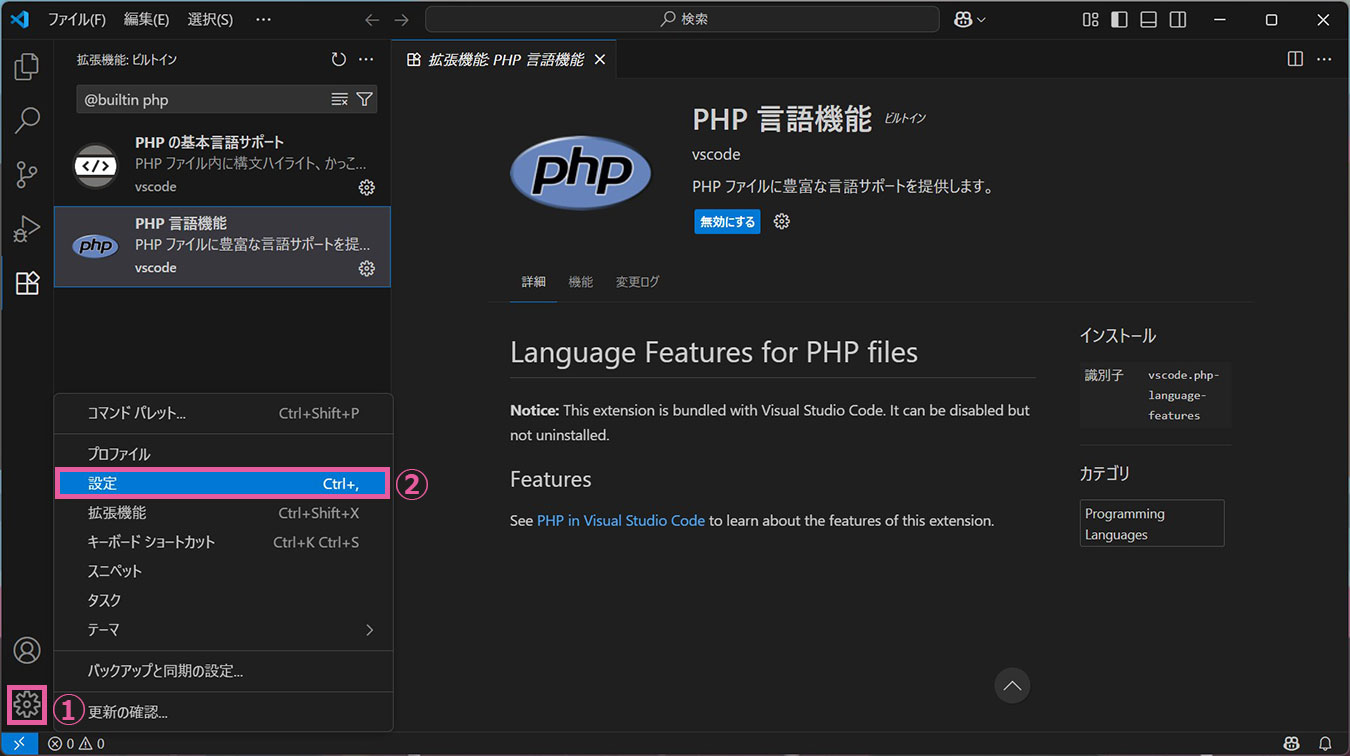
Task: Open the Explorer view in activity bar
Action: pyautogui.click(x=27, y=67)
